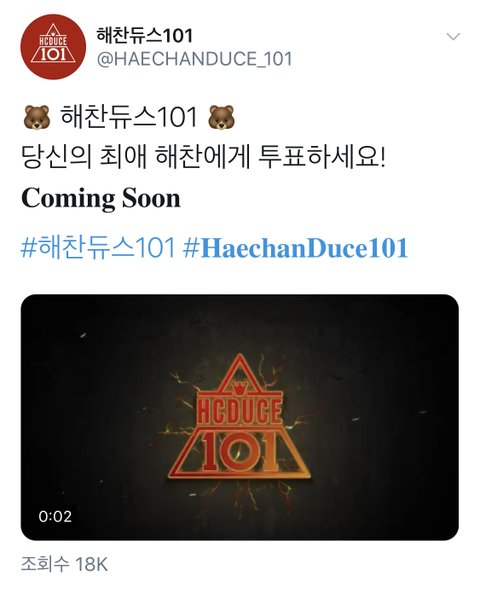The height and width of the screenshot is (599, 480).
Task: Open the #HaechanDuce101 hashtag
Action: (x=295, y=248)
